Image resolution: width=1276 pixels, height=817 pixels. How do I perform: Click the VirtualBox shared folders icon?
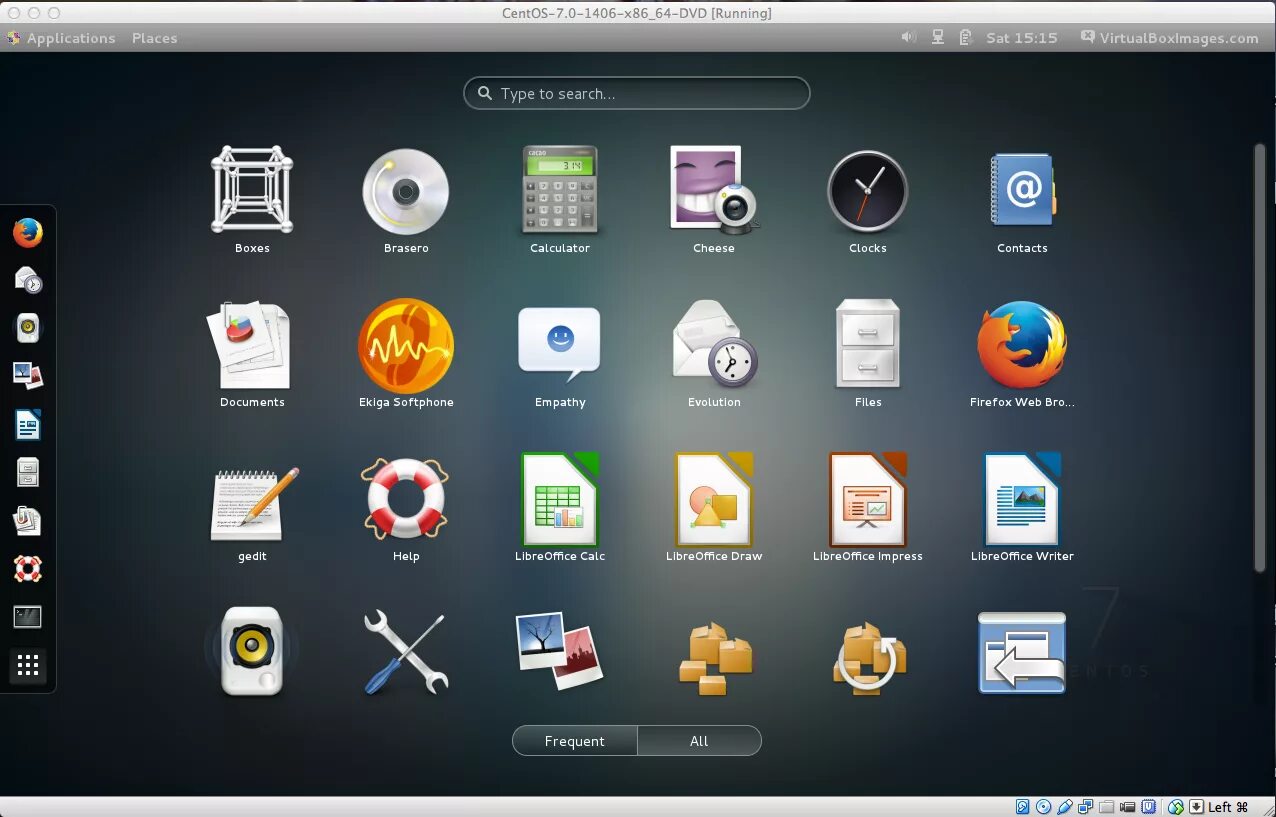[1106, 806]
